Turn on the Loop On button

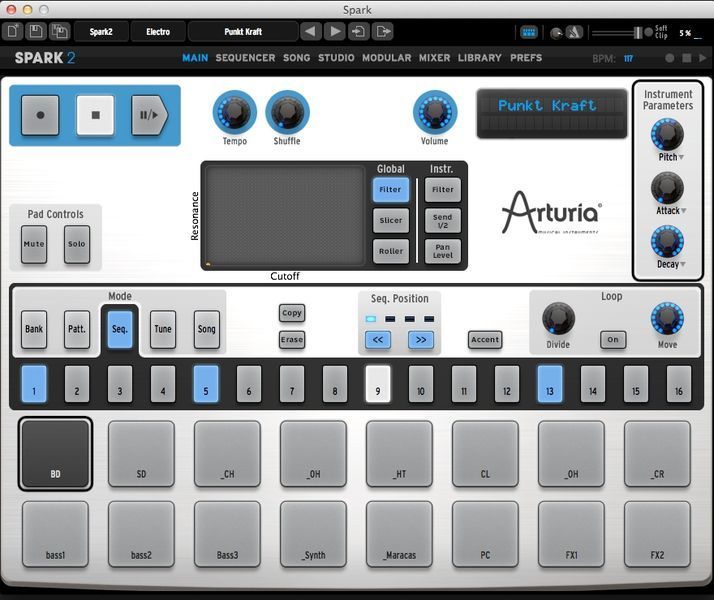[613, 339]
